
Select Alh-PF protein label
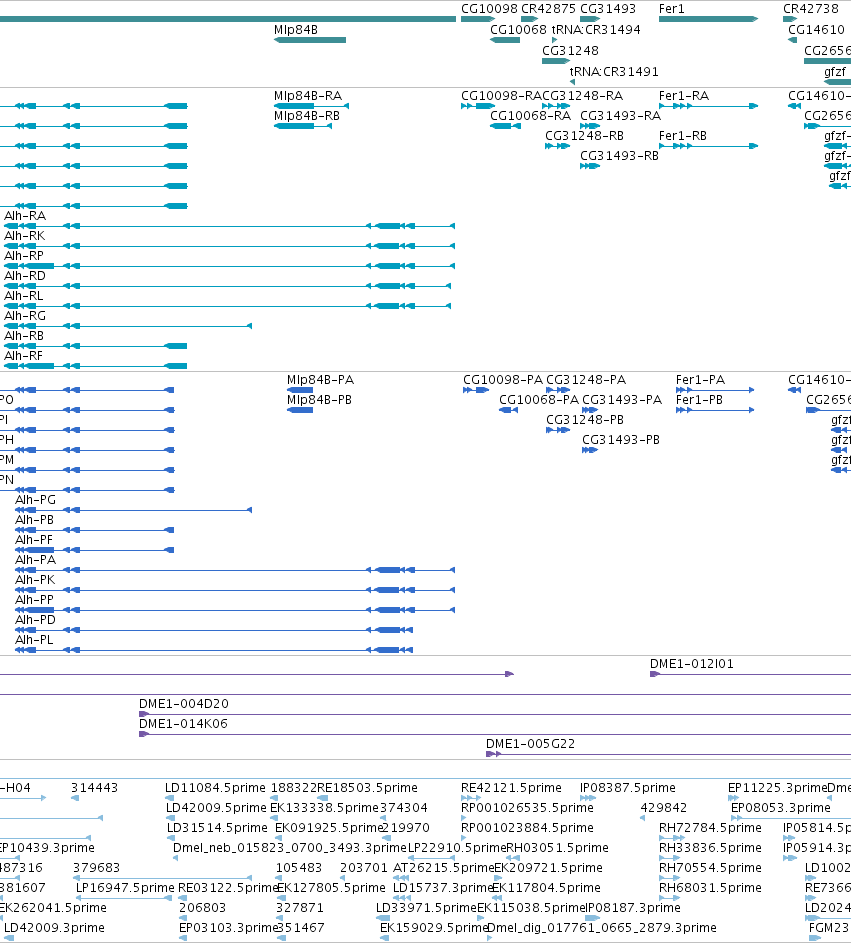(x=34, y=540)
